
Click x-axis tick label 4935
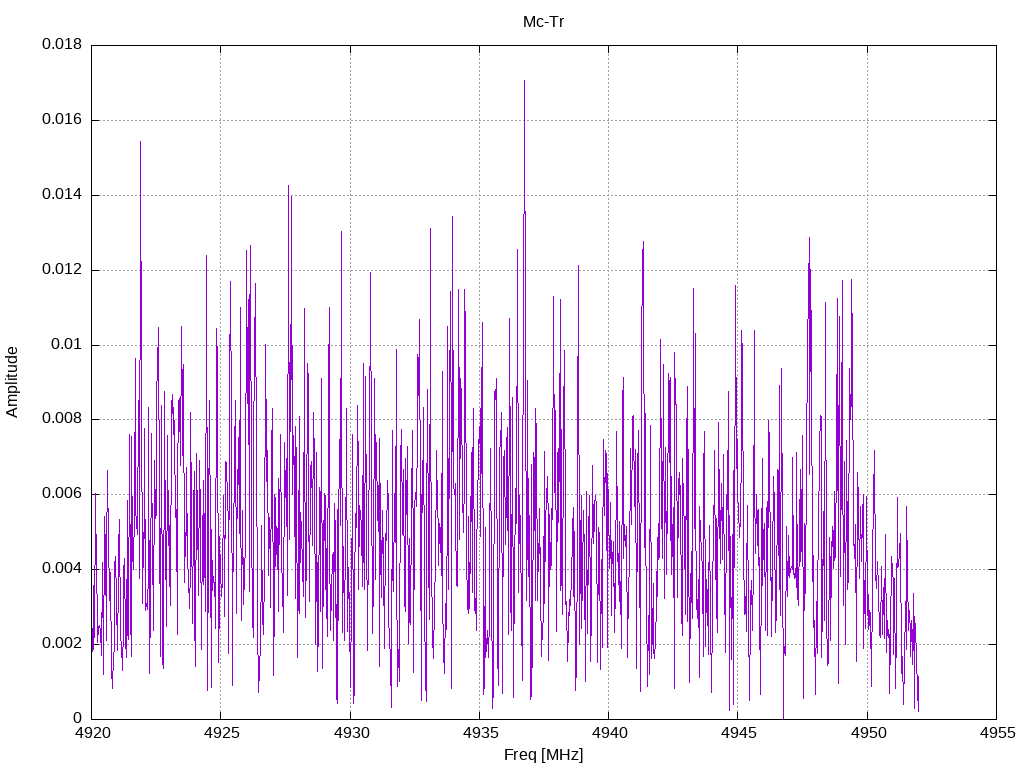(479, 733)
